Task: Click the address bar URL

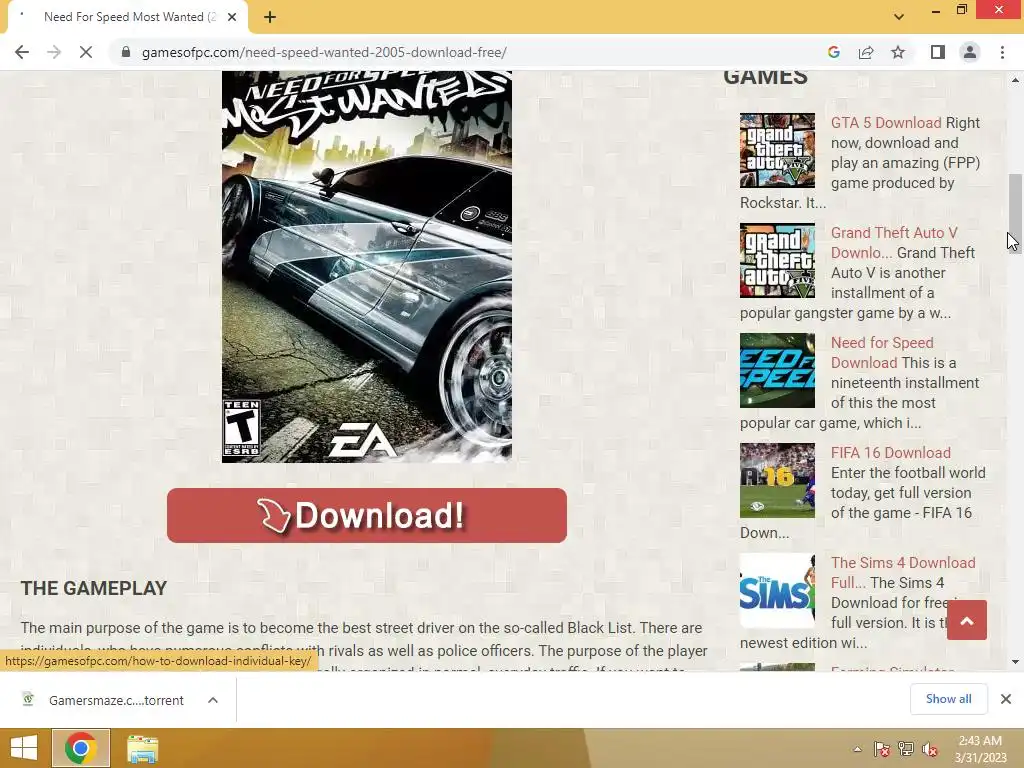Action: pyautogui.click(x=324, y=52)
